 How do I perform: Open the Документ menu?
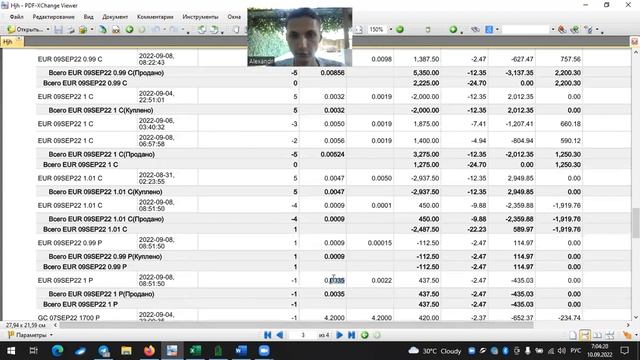coord(115,17)
